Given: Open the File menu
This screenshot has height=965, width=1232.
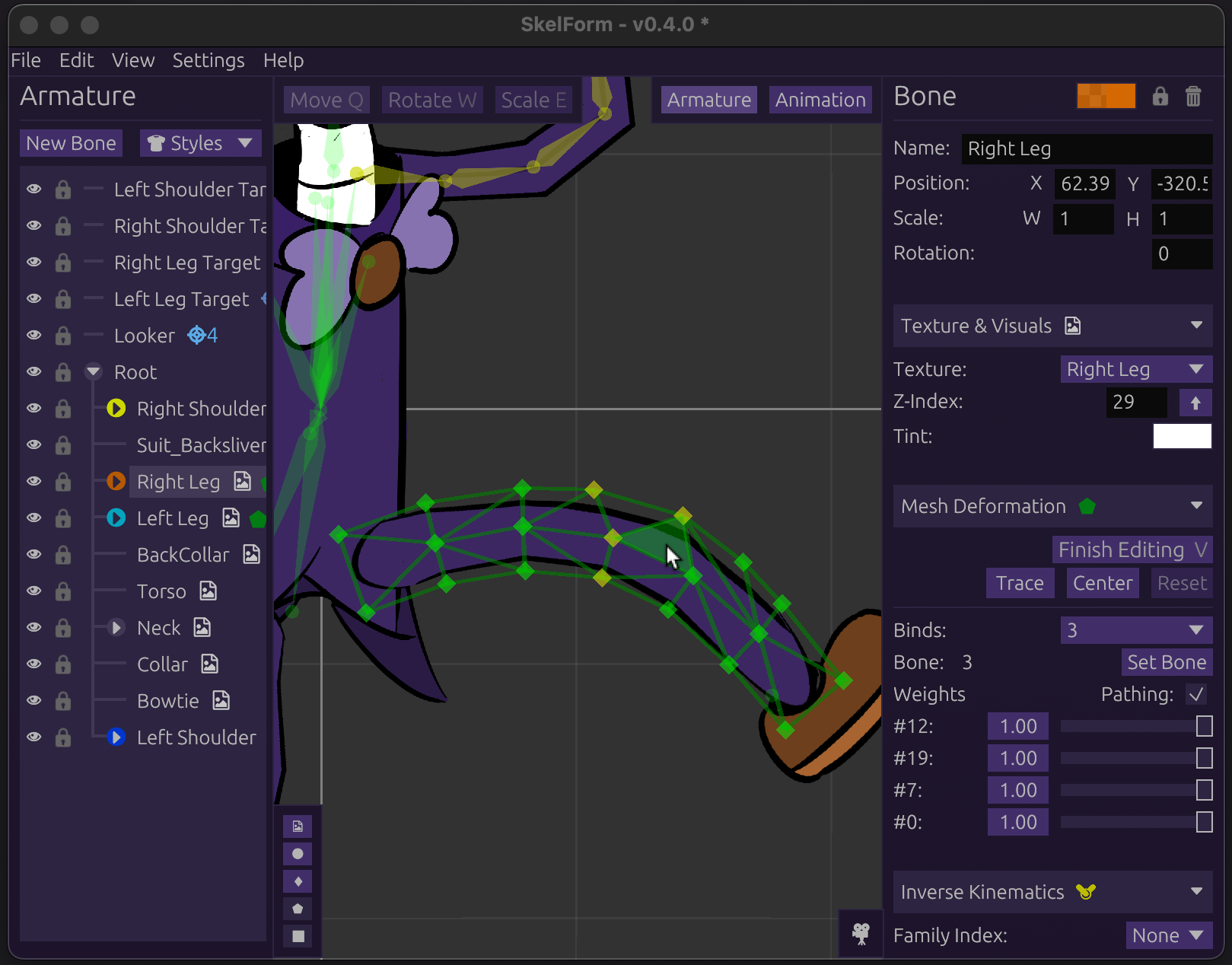Looking at the screenshot, I should tap(26, 60).
